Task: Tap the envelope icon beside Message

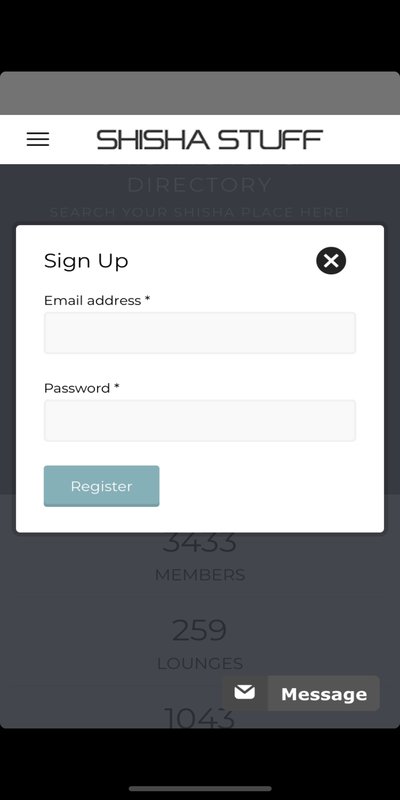Action: pos(244,693)
